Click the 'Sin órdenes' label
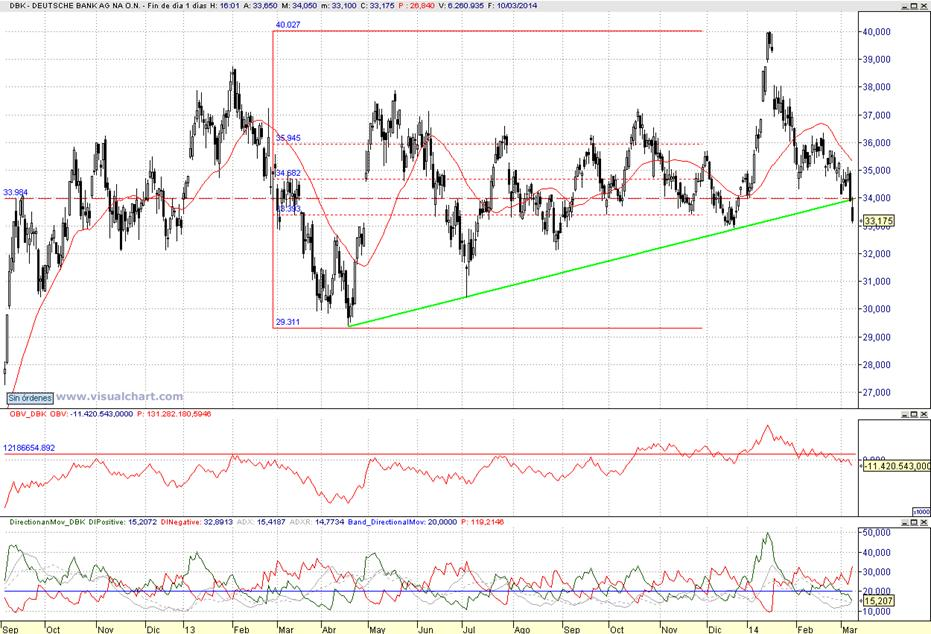Image resolution: width=931 pixels, height=634 pixels. [x=30, y=398]
